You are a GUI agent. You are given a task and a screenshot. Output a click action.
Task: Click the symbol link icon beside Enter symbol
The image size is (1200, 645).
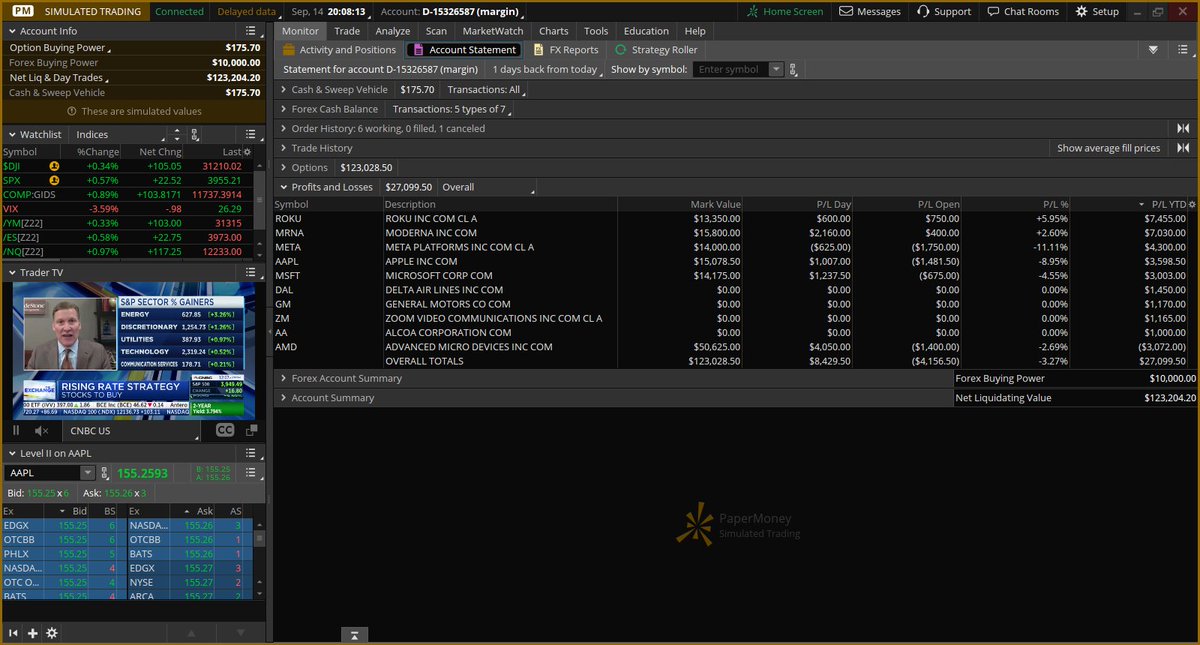793,70
